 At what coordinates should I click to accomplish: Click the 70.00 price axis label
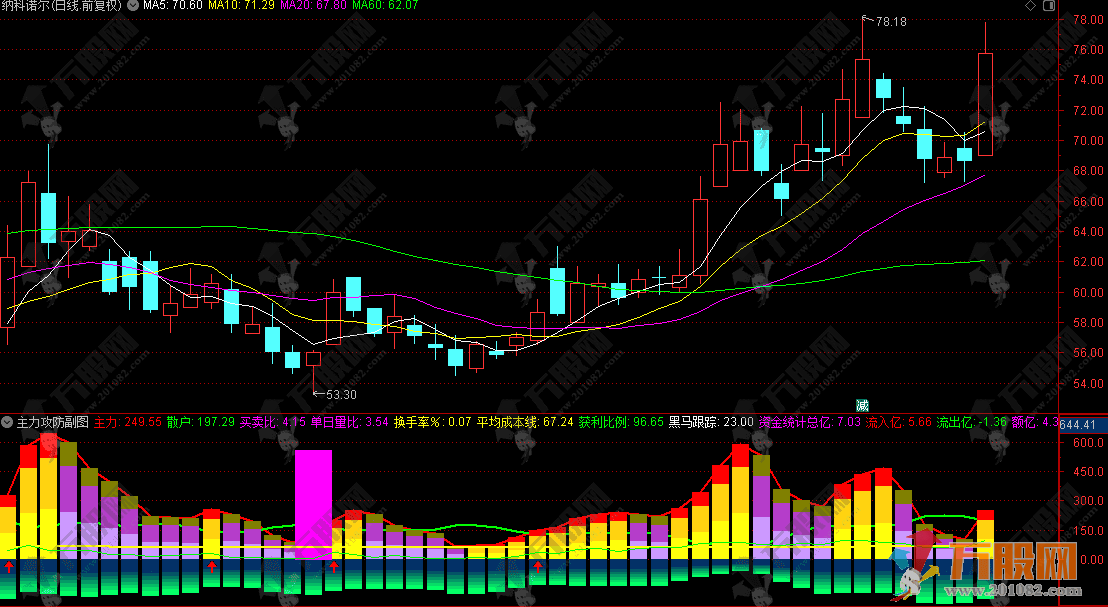[x=1089, y=141]
